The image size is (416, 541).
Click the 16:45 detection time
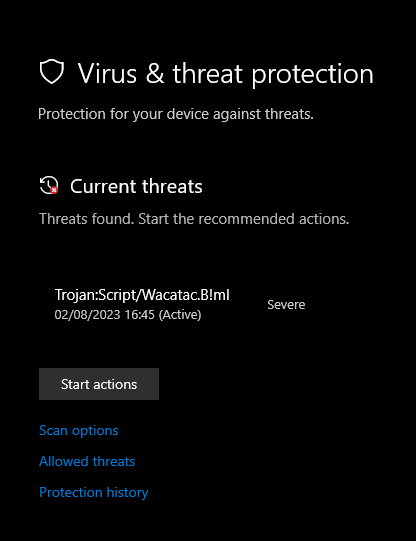140,315
